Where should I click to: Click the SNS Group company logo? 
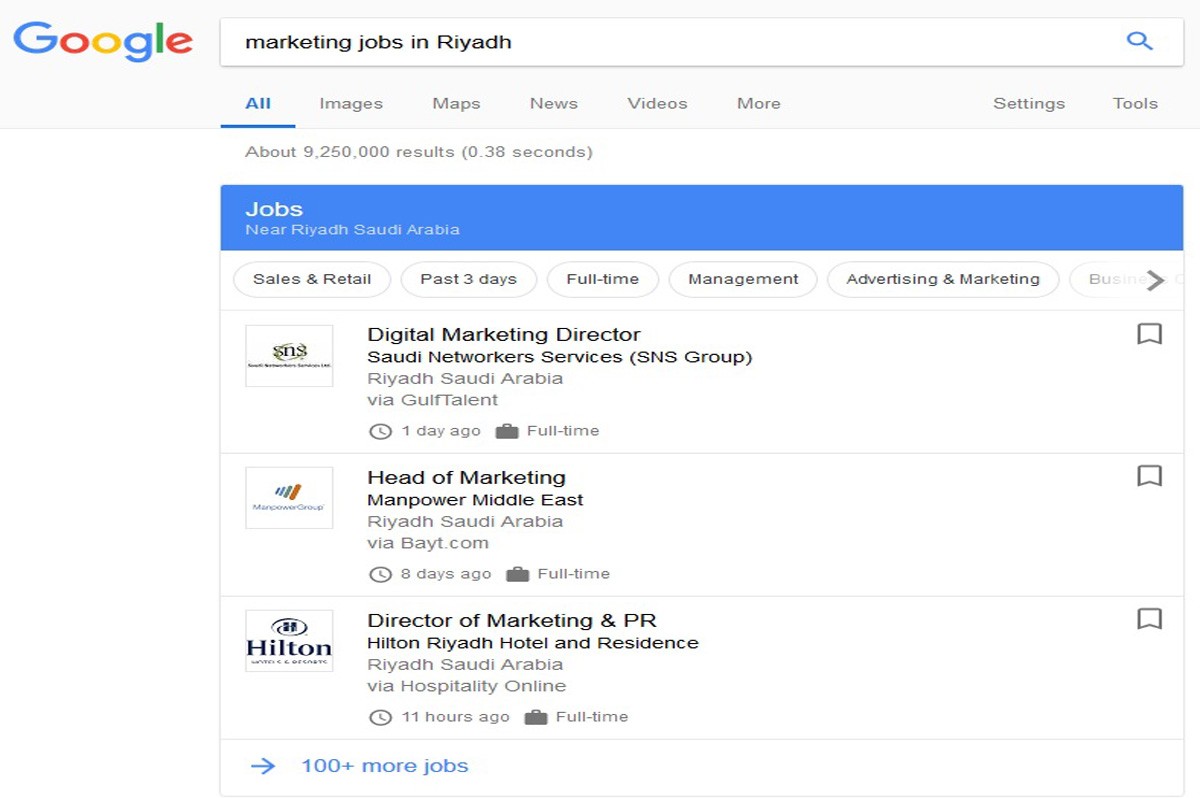tap(289, 356)
